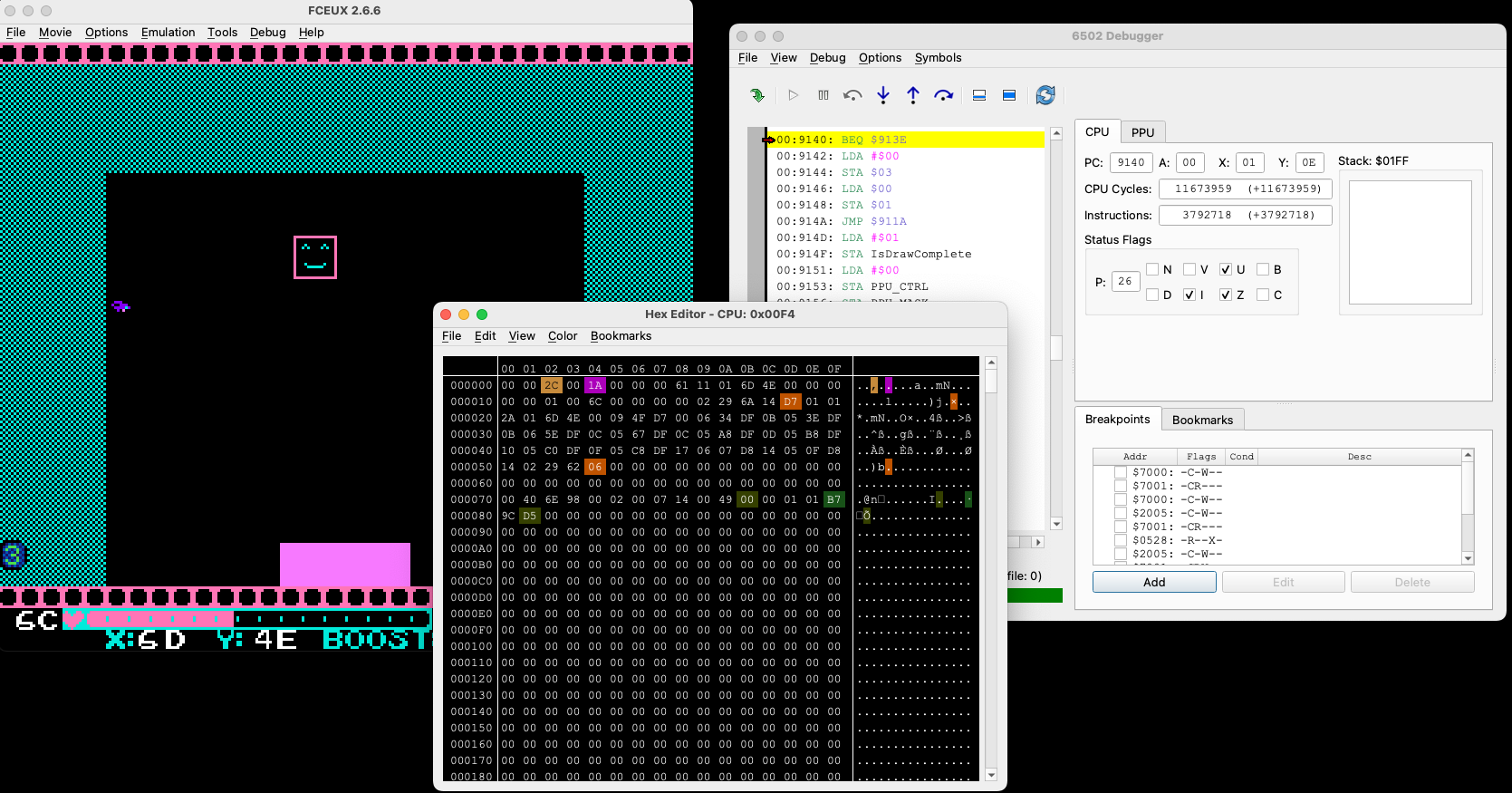Click the Delete breakpoint button
This screenshot has height=793, width=1512.
point(1412,582)
